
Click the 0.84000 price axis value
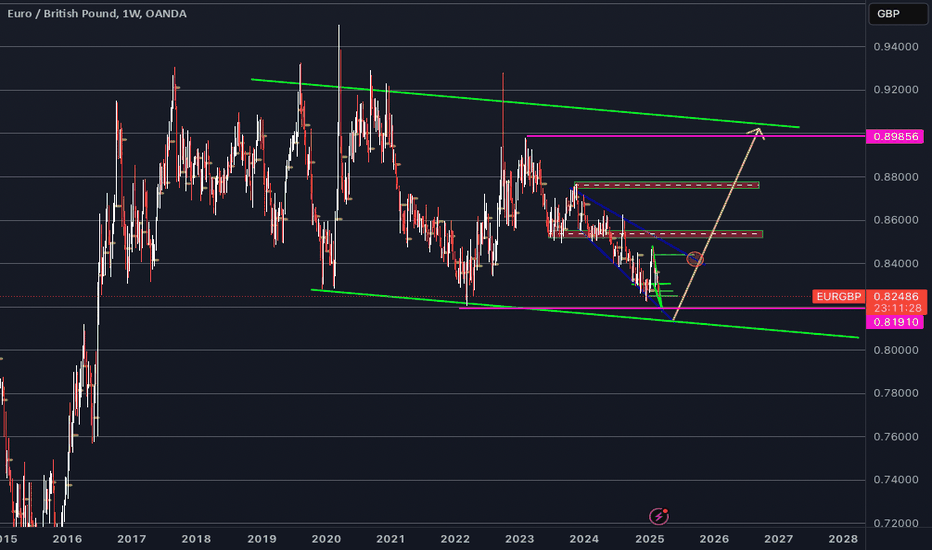[x=896, y=263]
